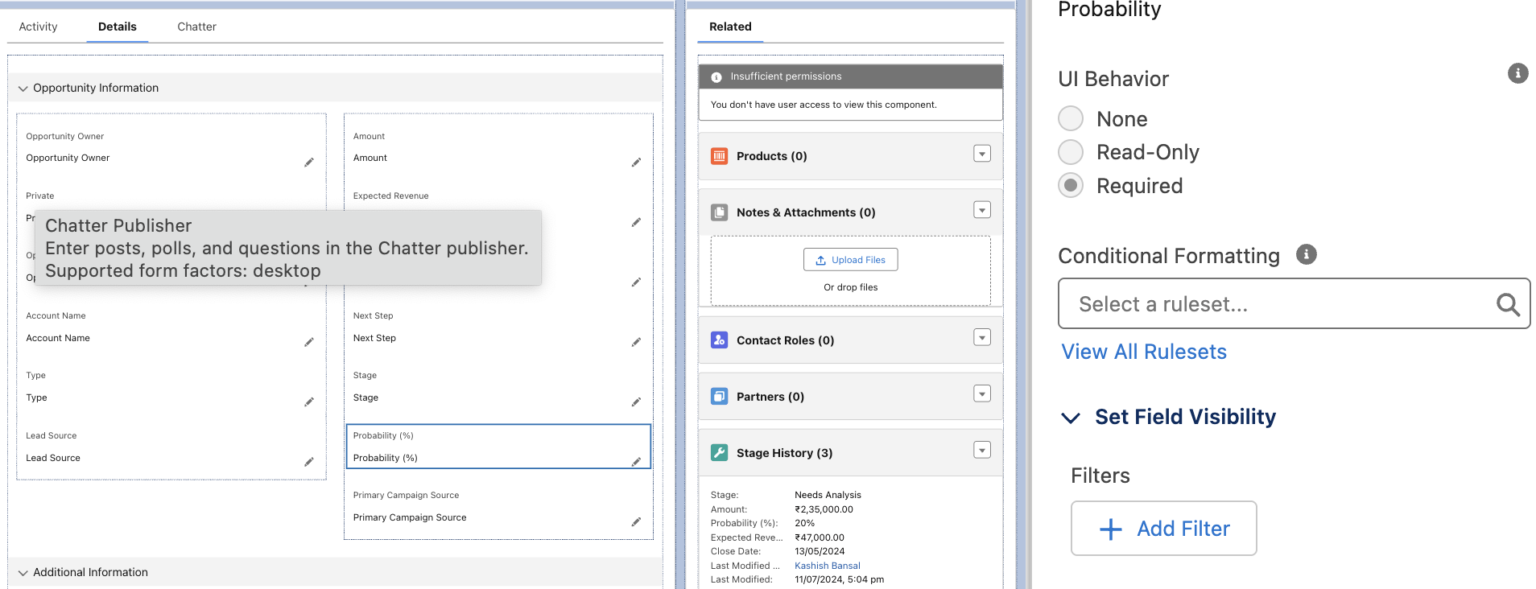Click the Notes & Attachments icon
The height and width of the screenshot is (589, 1536).
tap(719, 212)
